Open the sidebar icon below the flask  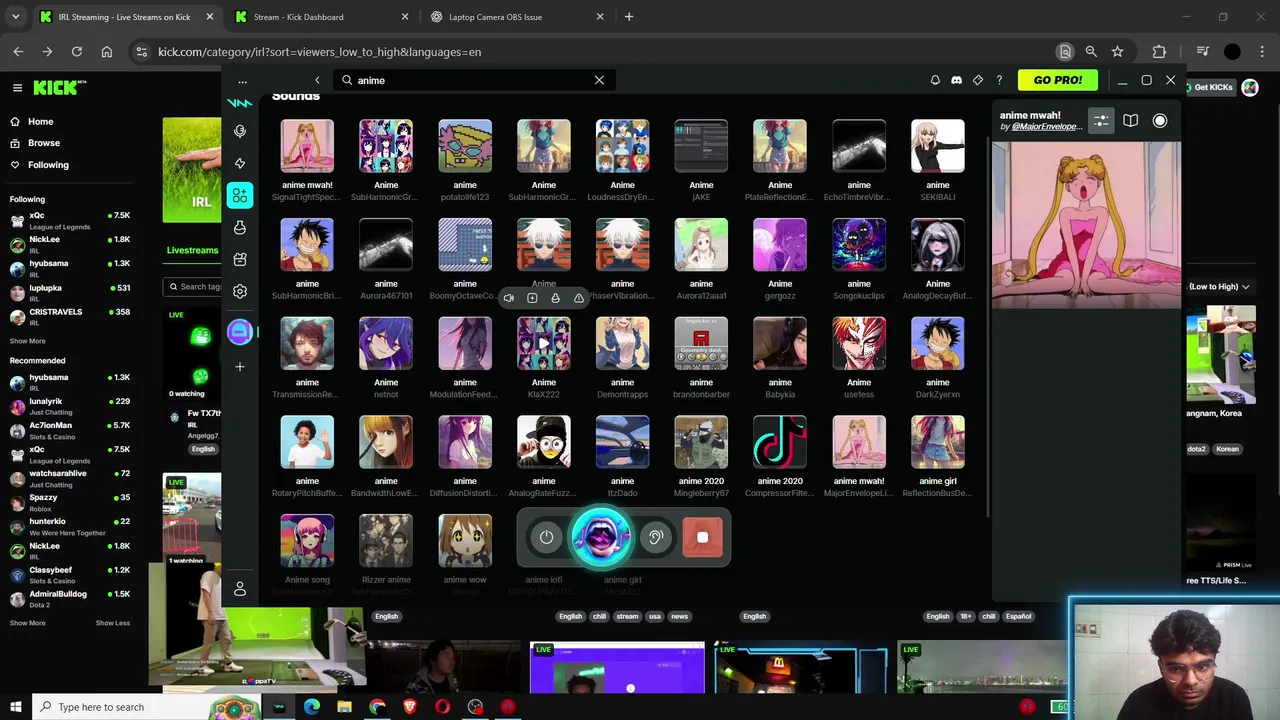240,259
